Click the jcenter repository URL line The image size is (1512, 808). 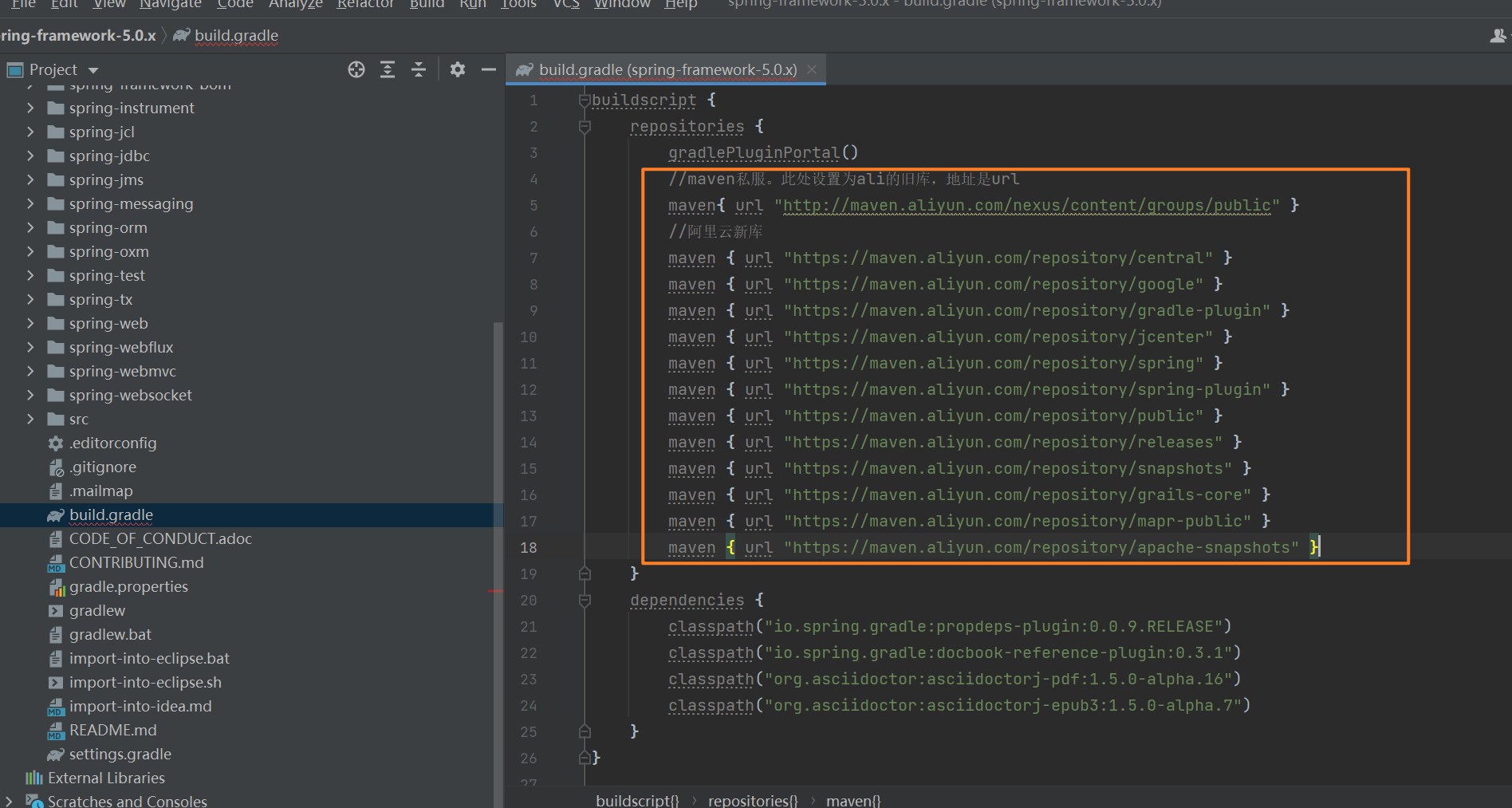click(950, 337)
